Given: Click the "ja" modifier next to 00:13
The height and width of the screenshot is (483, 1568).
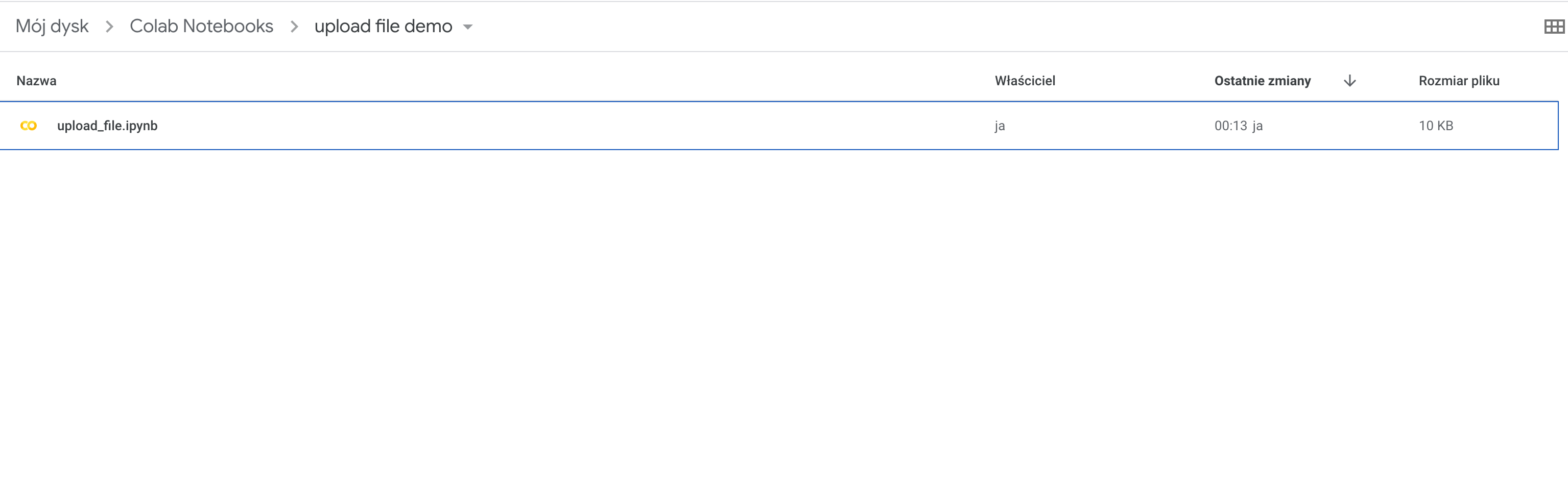Looking at the screenshot, I should pos(1257,126).
